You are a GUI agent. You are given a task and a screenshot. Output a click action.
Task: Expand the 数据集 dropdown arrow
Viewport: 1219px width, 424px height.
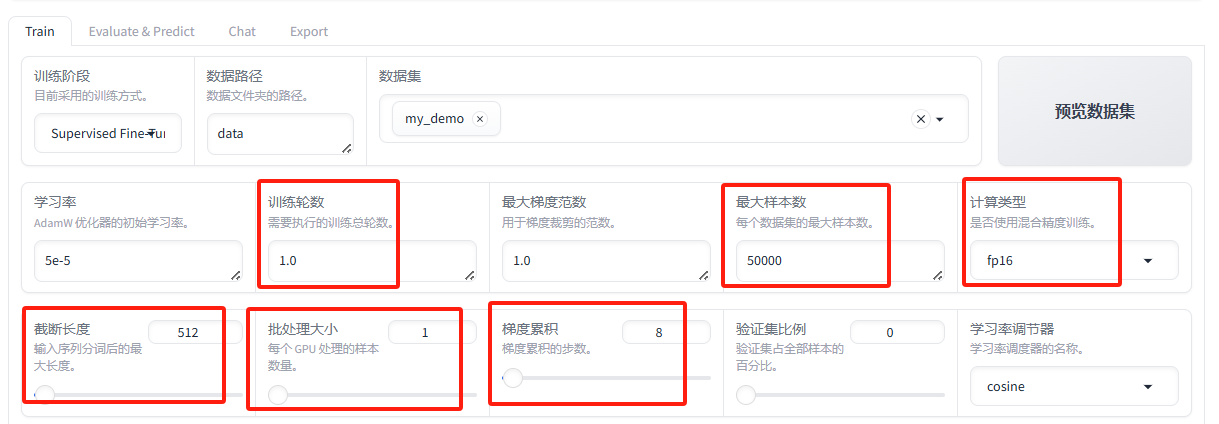pyautogui.click(x=940, y=120)
